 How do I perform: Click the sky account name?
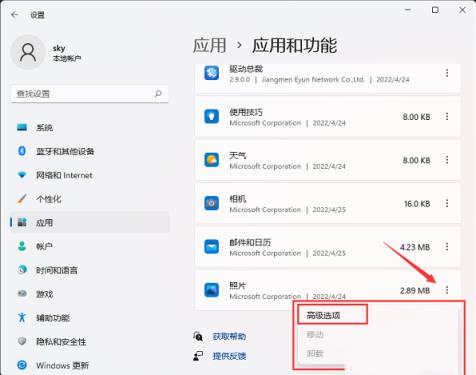pos(59,48)
